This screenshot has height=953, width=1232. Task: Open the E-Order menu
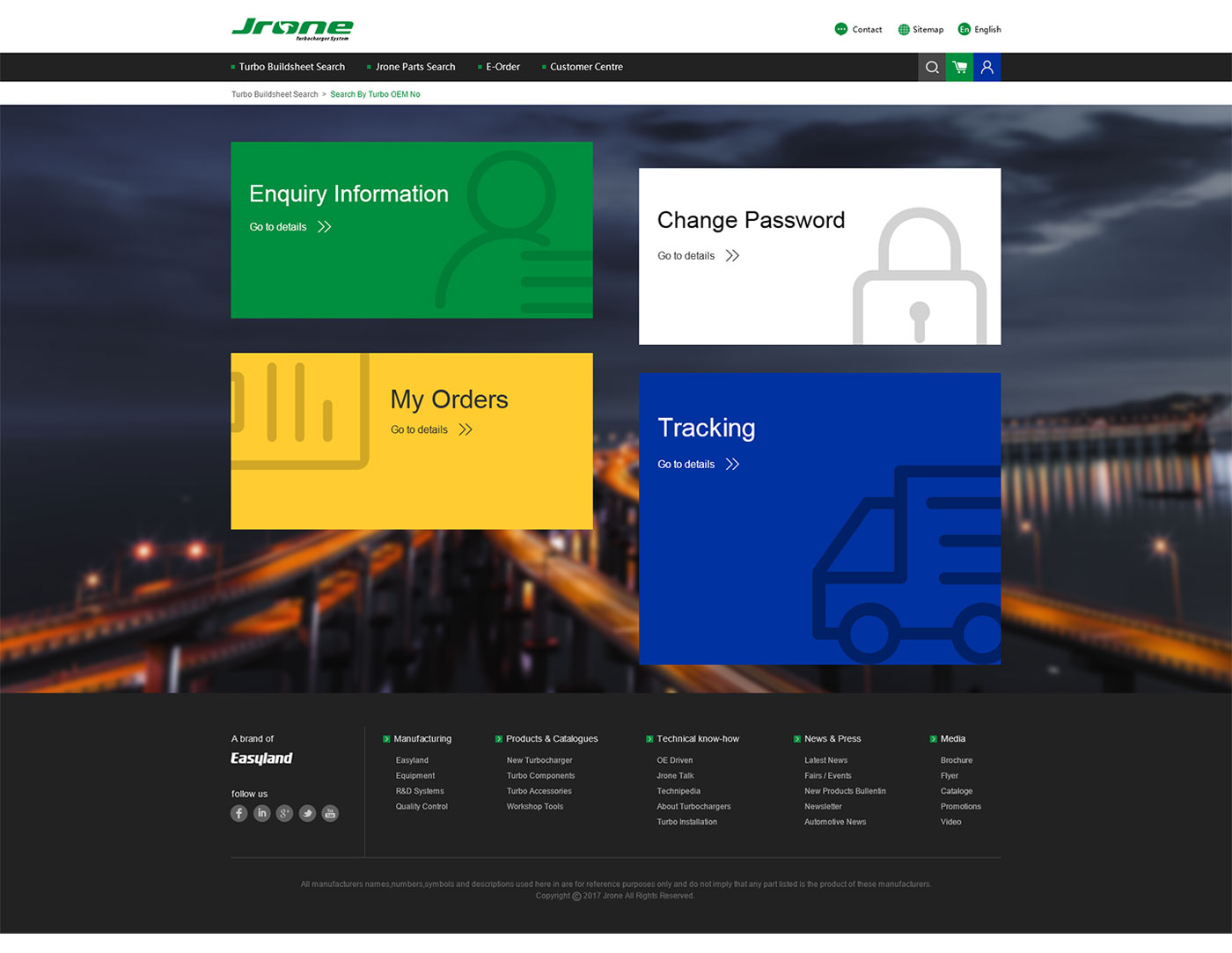point(502,67)
